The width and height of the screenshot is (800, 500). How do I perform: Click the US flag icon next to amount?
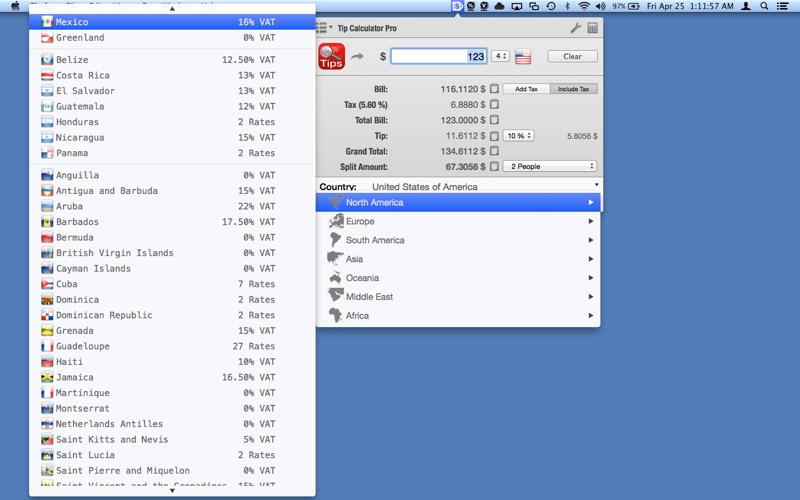(x=523, y=56)
